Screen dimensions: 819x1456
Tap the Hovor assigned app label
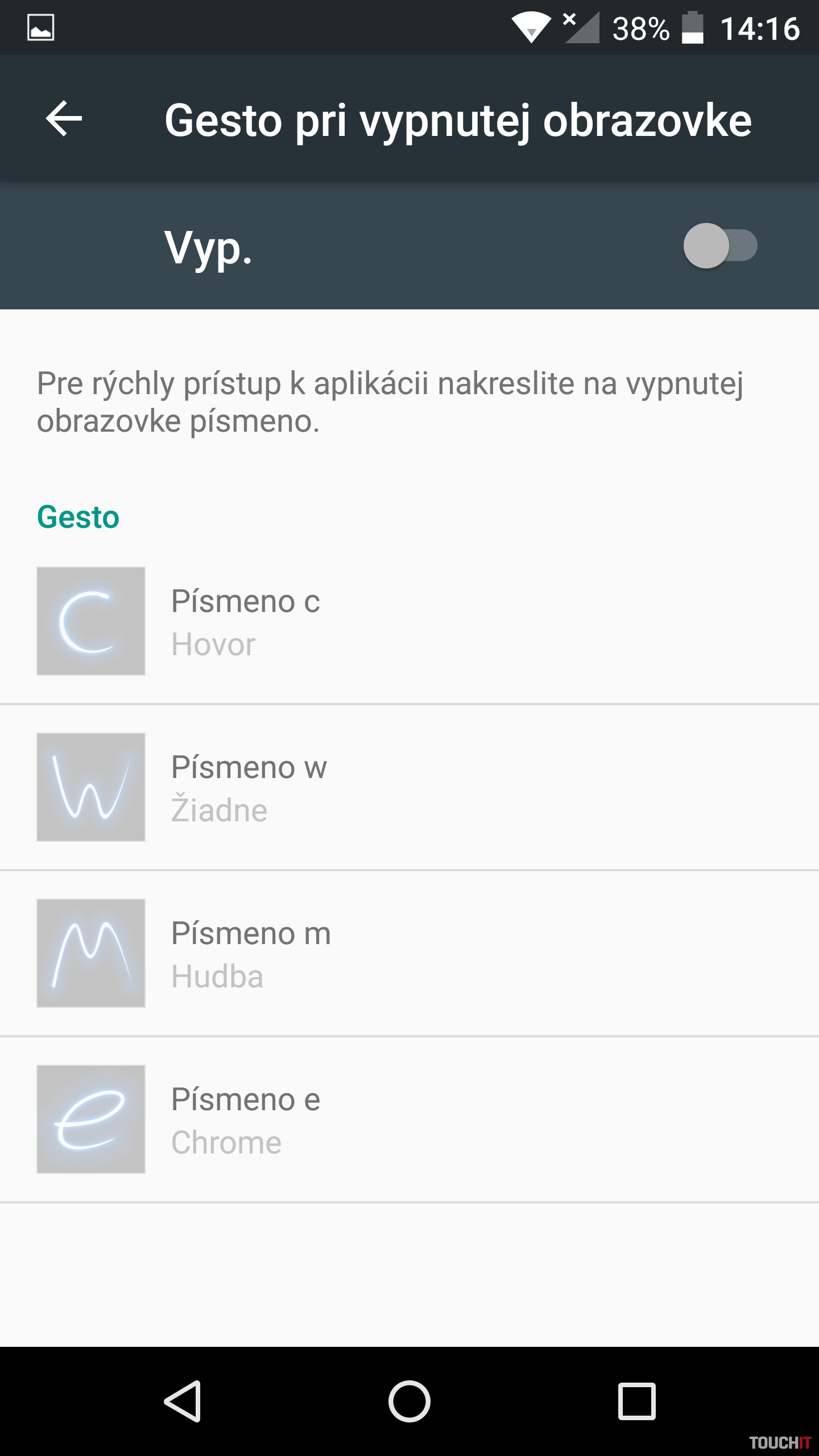[214, 644]
